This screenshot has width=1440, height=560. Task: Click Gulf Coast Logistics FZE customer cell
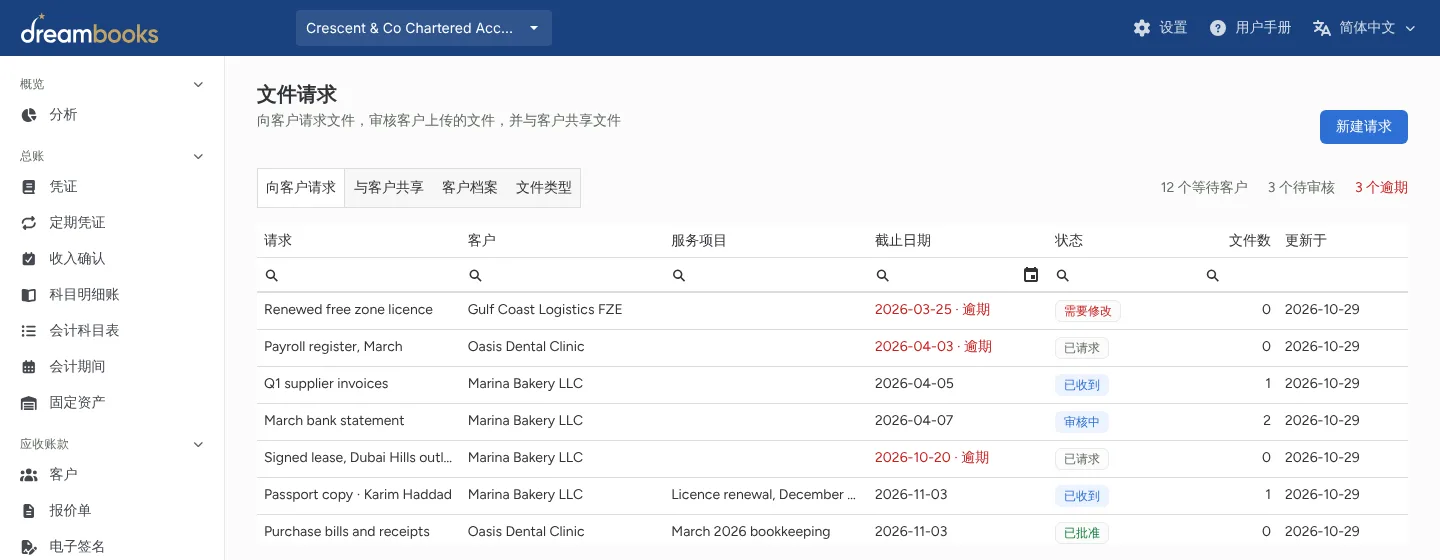pos(545,310)
